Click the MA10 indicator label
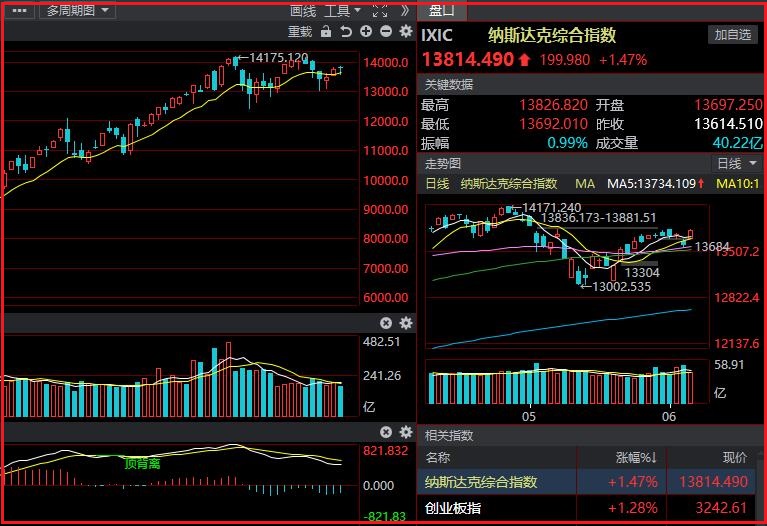This screenshot has width=767, height=526. click(738, 184)
